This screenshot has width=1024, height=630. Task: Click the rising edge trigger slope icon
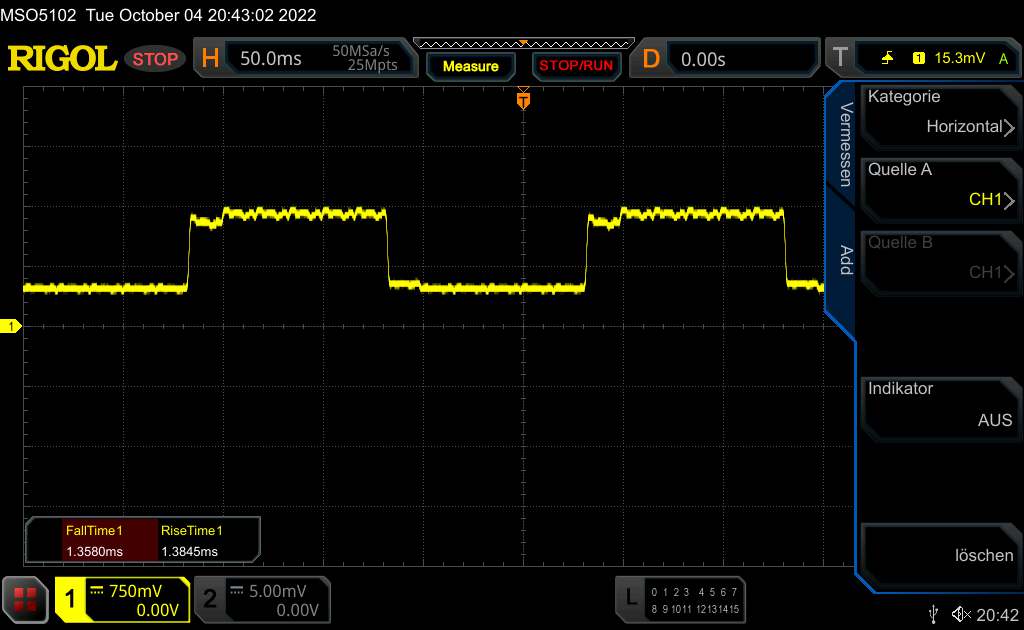tap(887, 58)
